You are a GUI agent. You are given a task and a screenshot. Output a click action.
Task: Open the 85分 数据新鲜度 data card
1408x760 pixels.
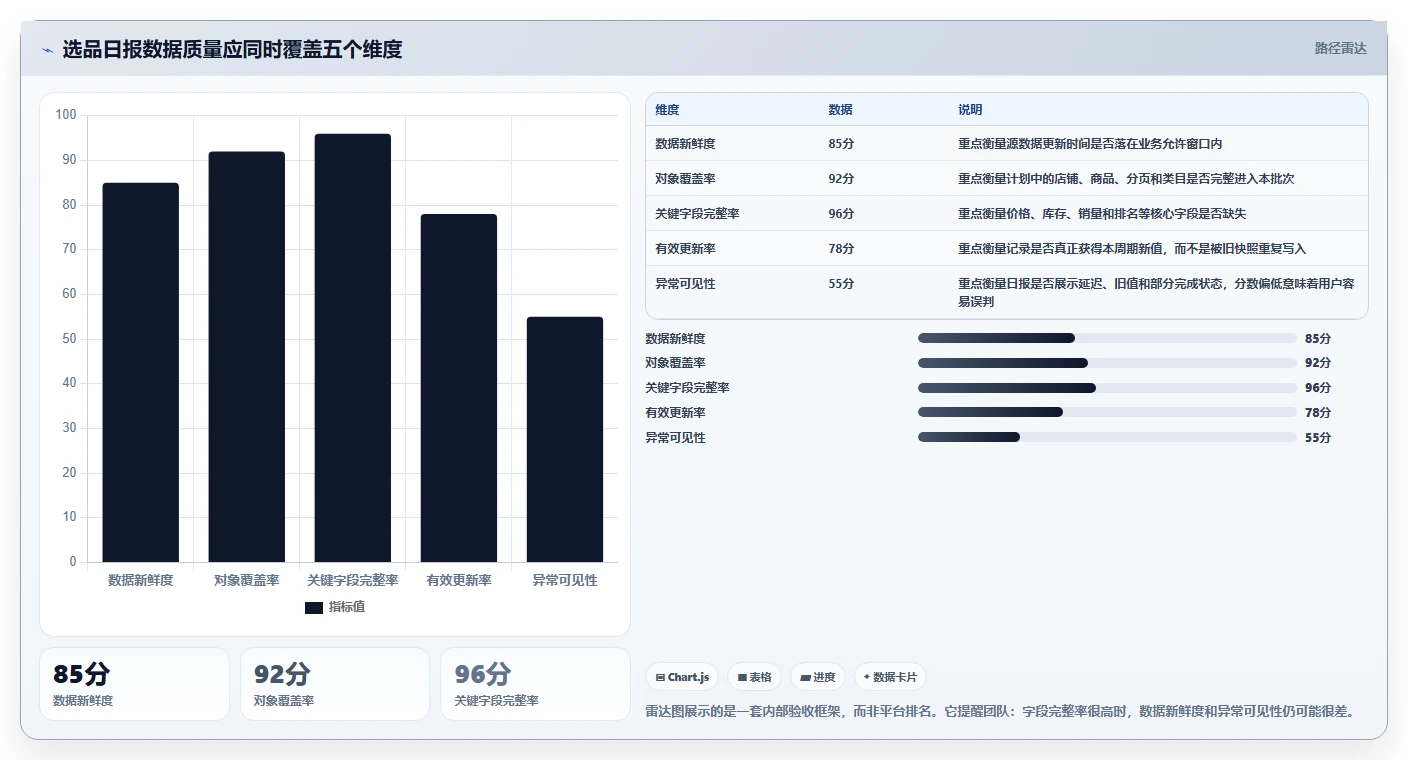pyautogui.click(x=134, y=684)
